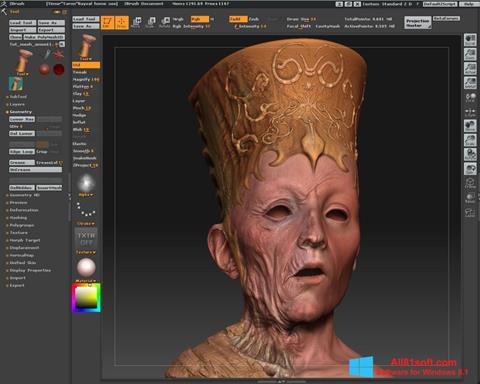The width and height of the screenshot is (480, 384).
Task: Choose the Move transform icon
Action: click(x=136, y=22)
